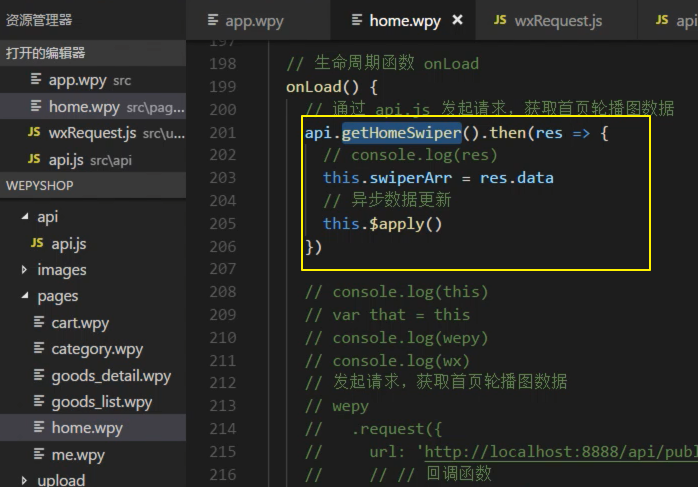The width and height of the screenshot is (698, 487).
Task: Click the JS icon beside api.js in tree
Action: pyautogui.click(x=37, y=243)
